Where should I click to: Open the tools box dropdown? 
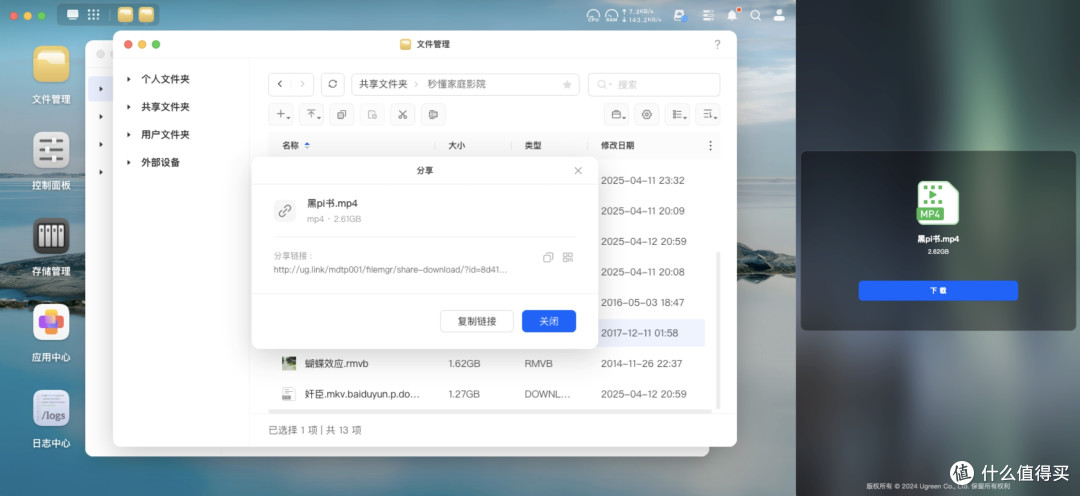click(616, 114)
